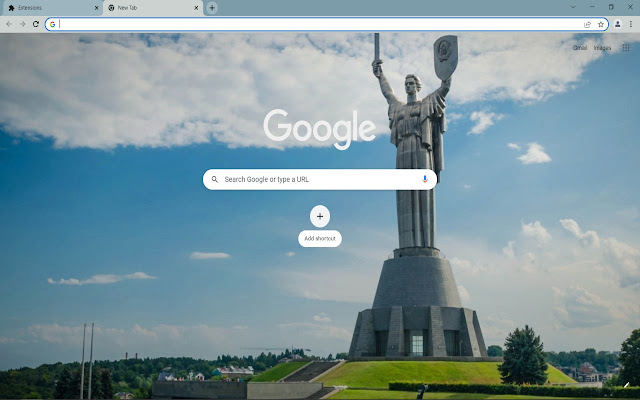Go forward using the forward arrow
This screenshot has width=640, height=400.
pyautogui.click(x=22, y=24)
